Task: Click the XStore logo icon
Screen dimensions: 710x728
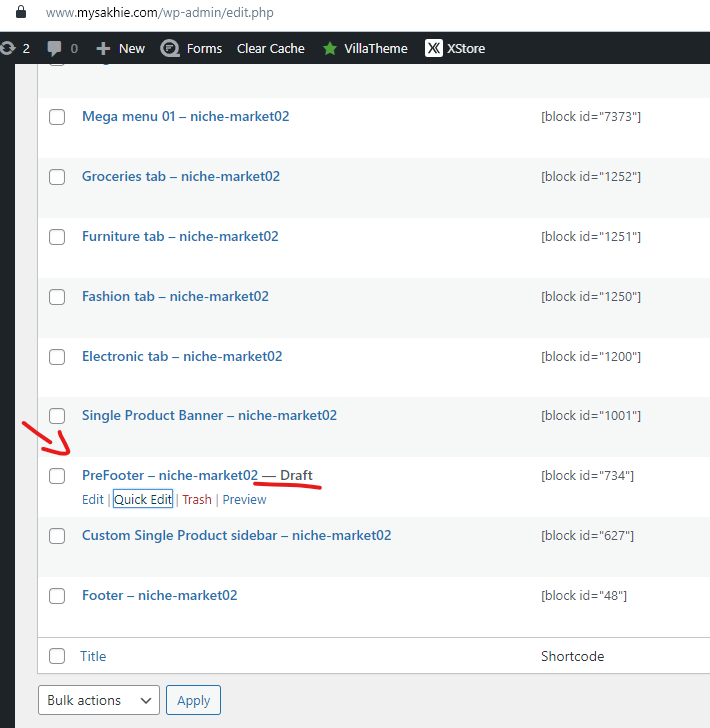Action: click(434, 48)
